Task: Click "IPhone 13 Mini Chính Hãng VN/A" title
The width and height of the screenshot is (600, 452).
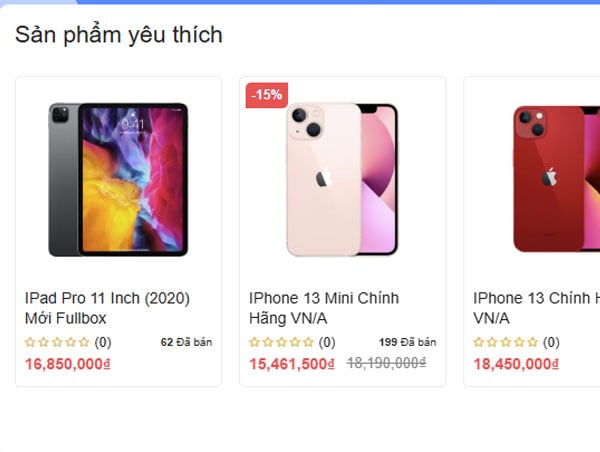Action: pyautogui.click(x=324, y=308)
